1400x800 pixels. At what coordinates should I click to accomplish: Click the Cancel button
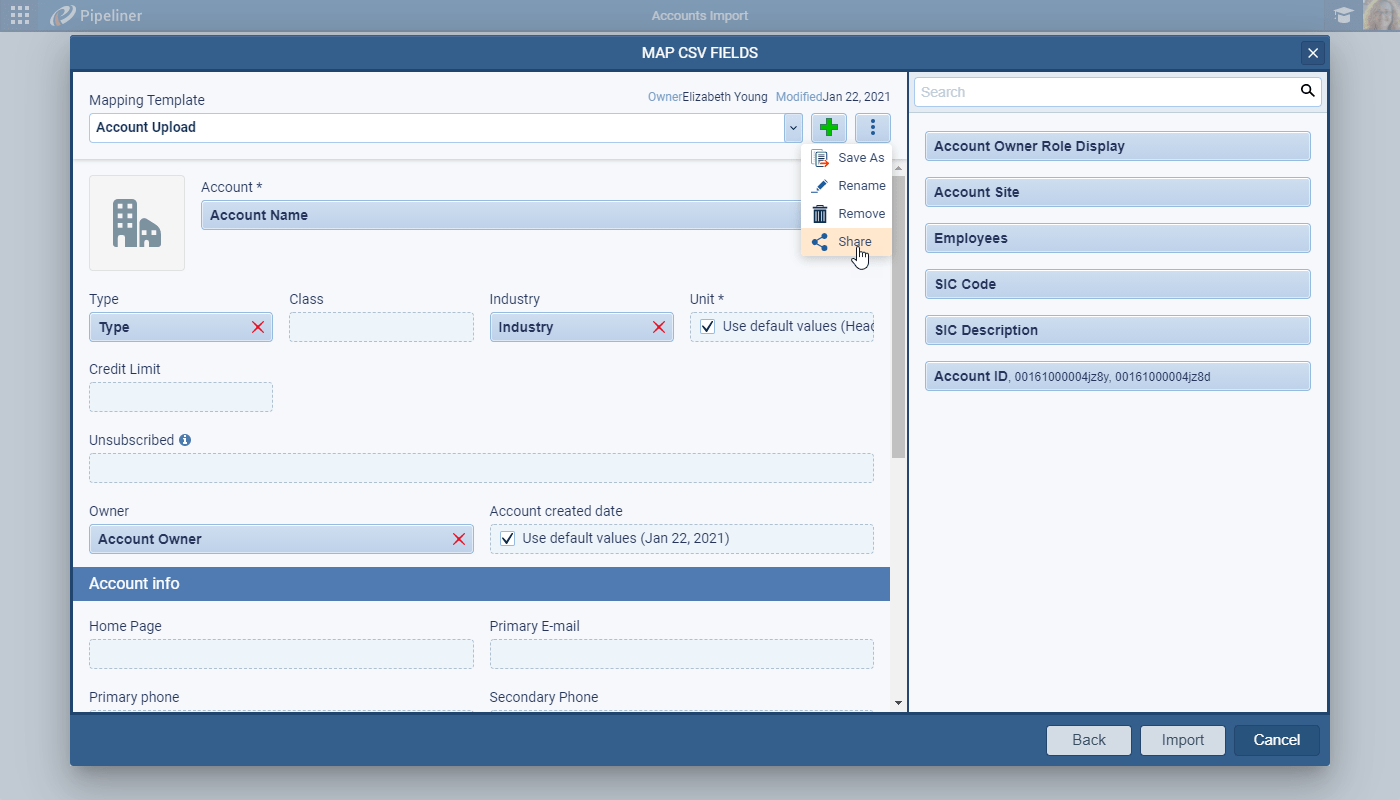click(1276, 740)
